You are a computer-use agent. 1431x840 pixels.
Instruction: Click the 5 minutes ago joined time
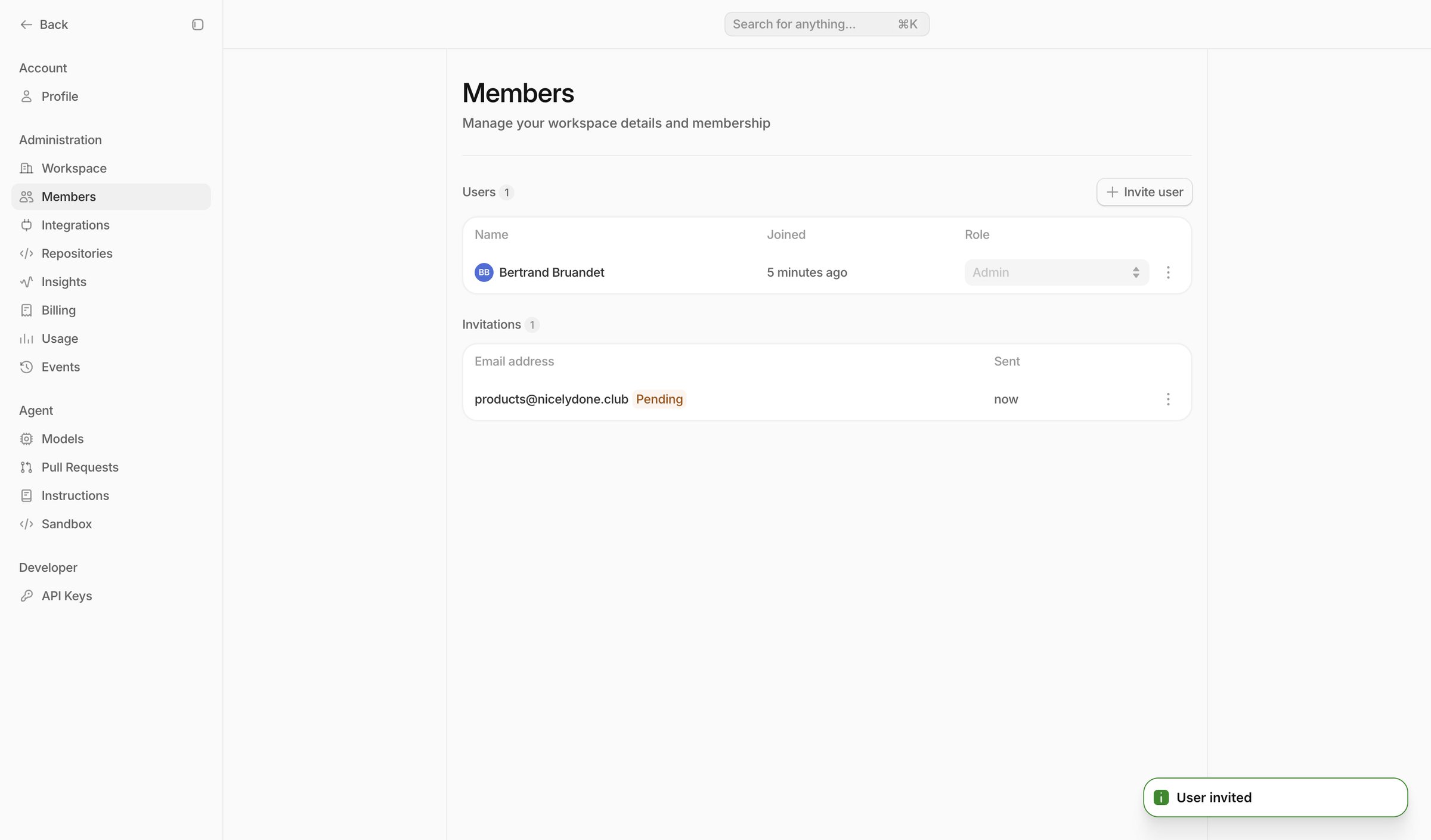(x=807, y=272)
